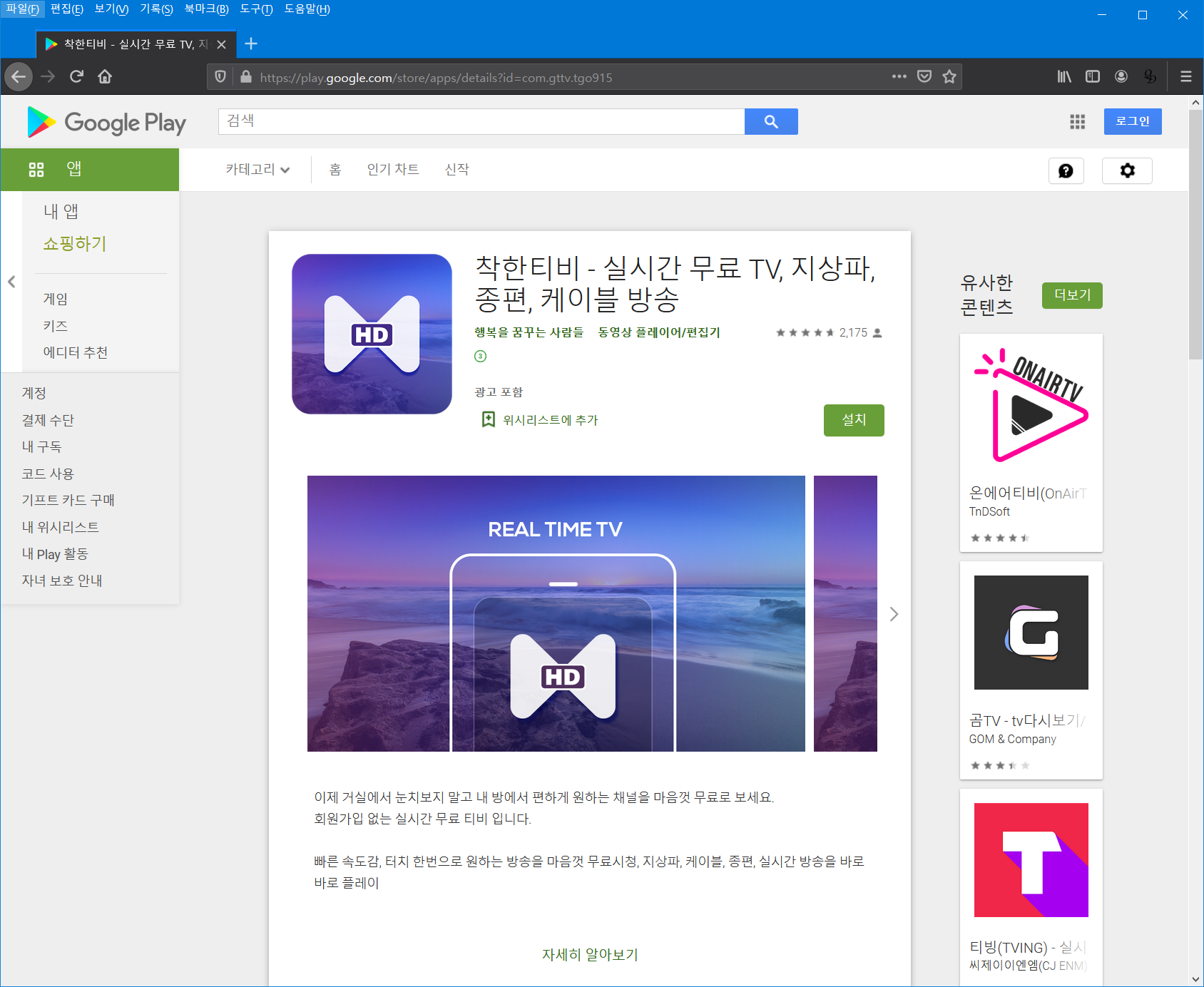Toggle the browser sidebar view

tap(1093, 76)
